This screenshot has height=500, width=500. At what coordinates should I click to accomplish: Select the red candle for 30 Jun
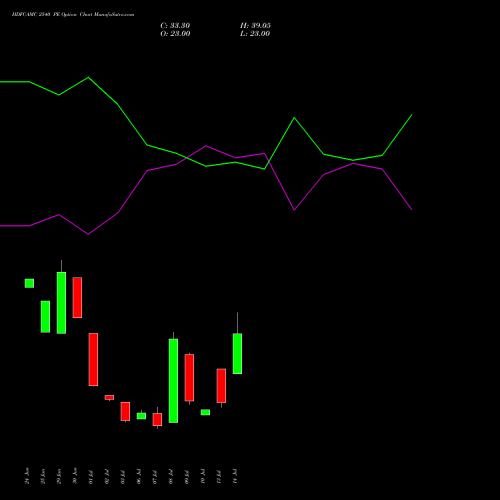(x=77, y=297)
